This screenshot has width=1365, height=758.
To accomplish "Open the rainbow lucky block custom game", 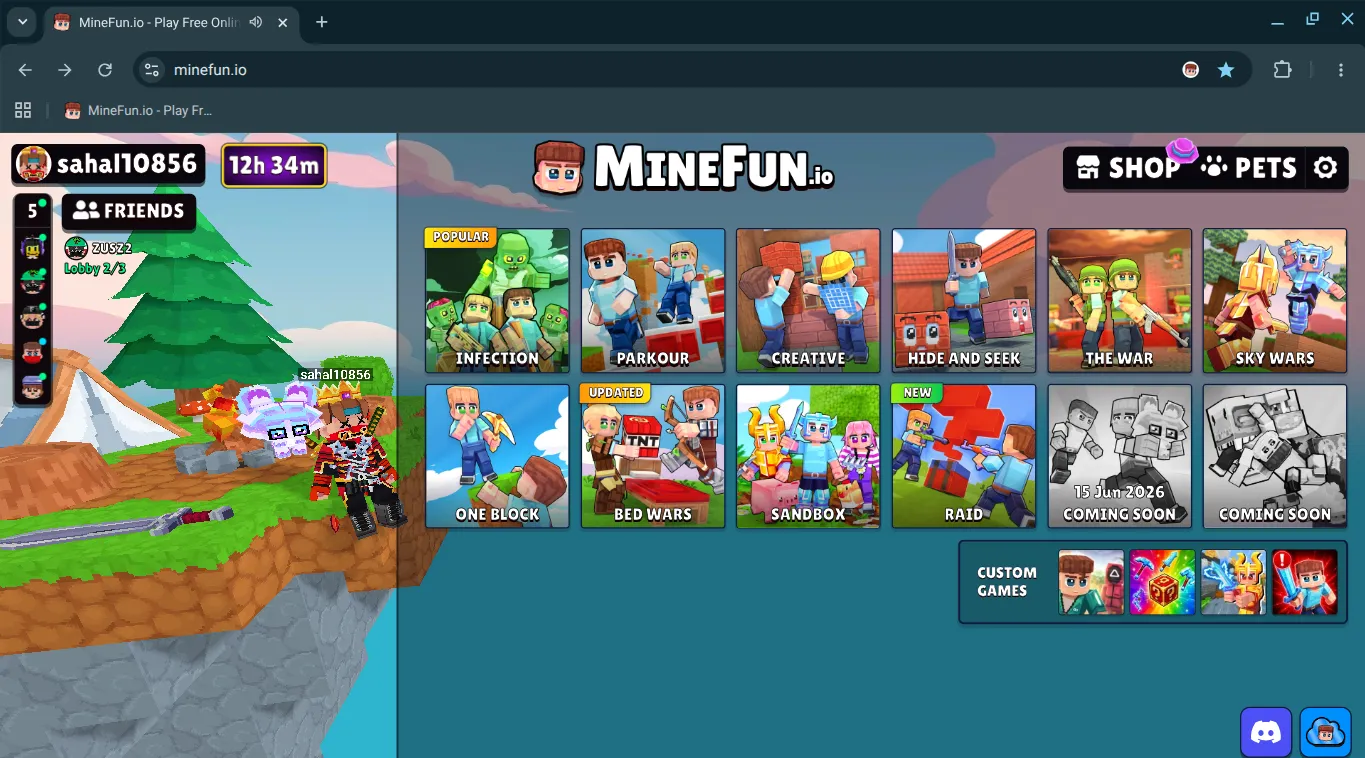I will [1162, 582].
